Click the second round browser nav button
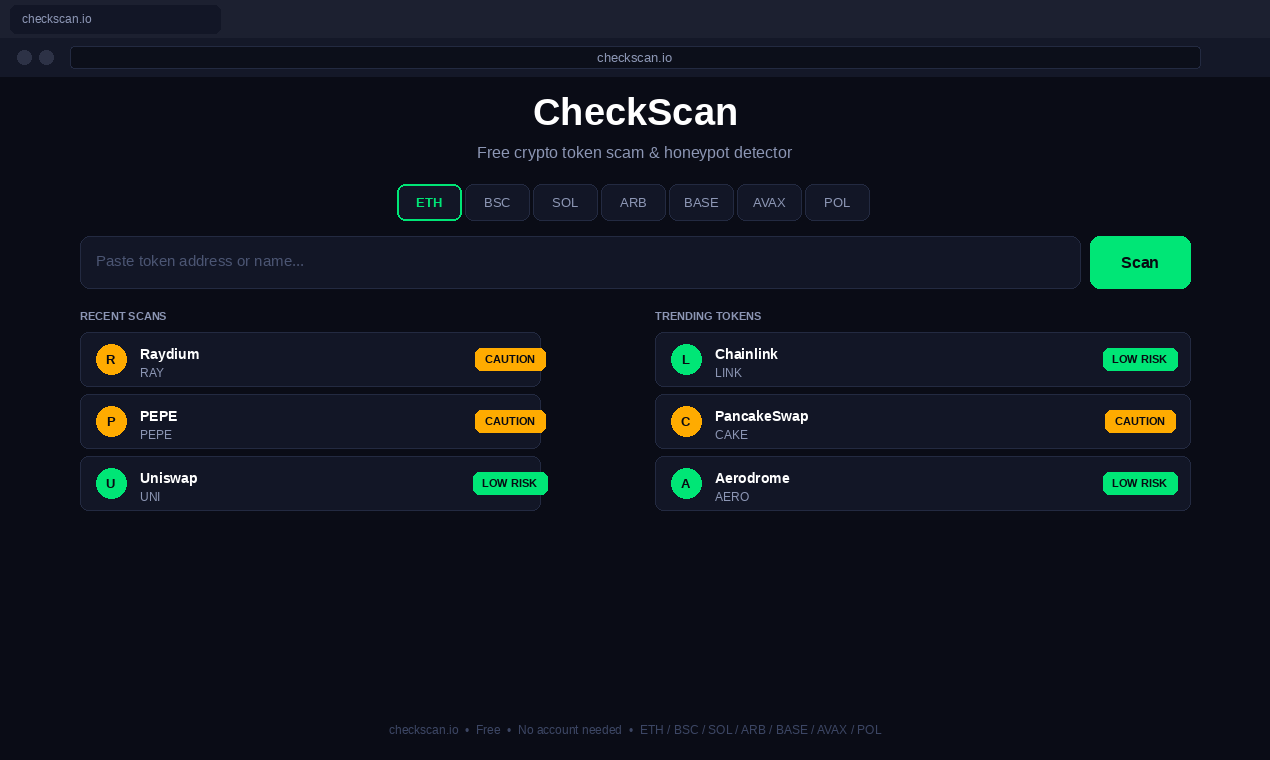 pos(46,57)
